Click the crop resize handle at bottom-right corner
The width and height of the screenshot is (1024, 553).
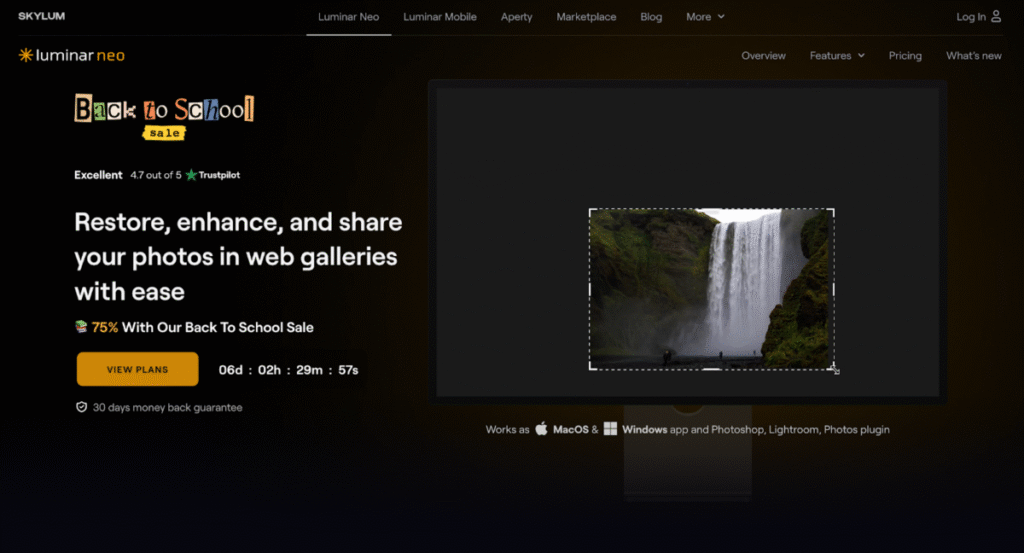tap(834, 370)
